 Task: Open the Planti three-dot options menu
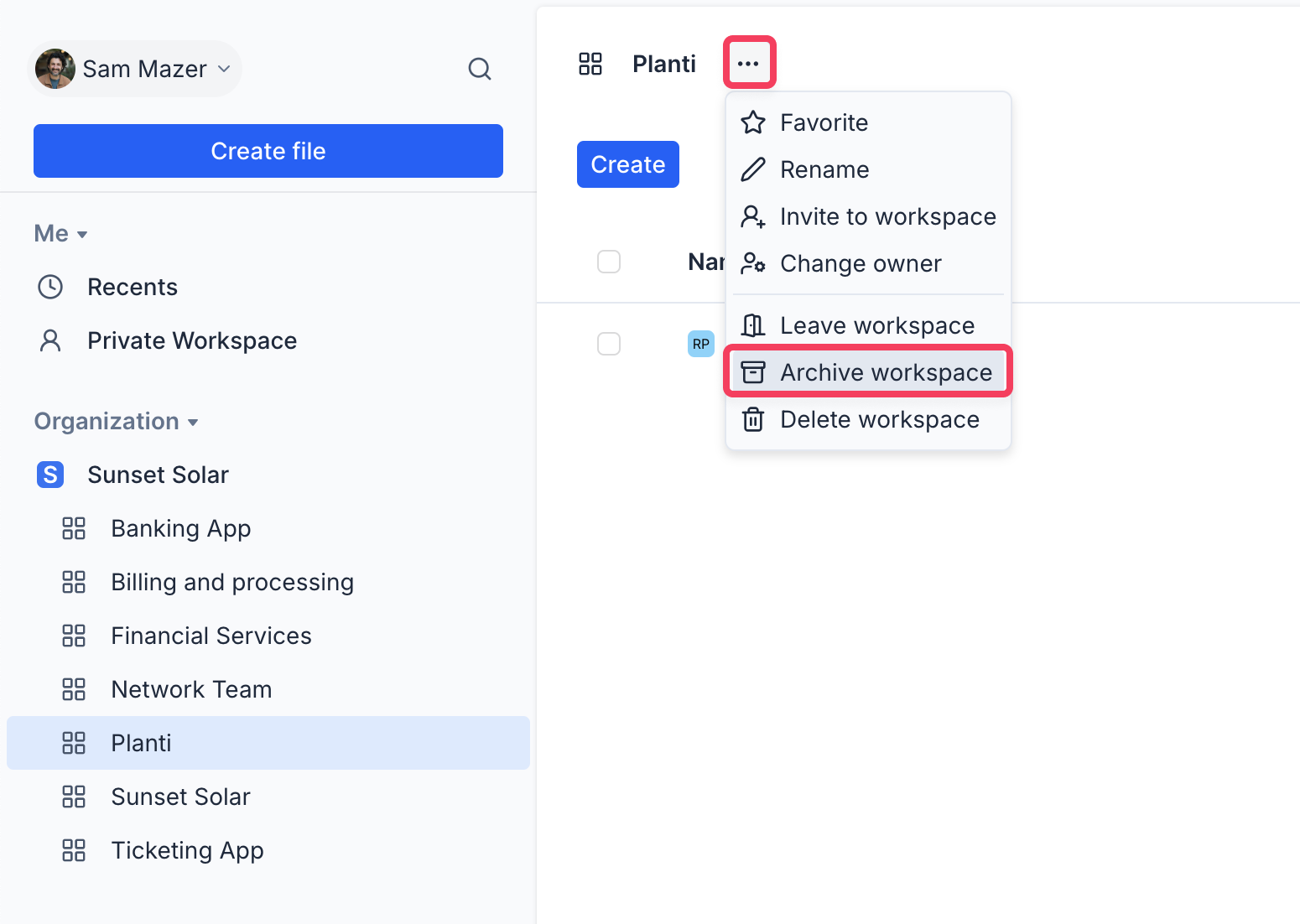[748, 64]
